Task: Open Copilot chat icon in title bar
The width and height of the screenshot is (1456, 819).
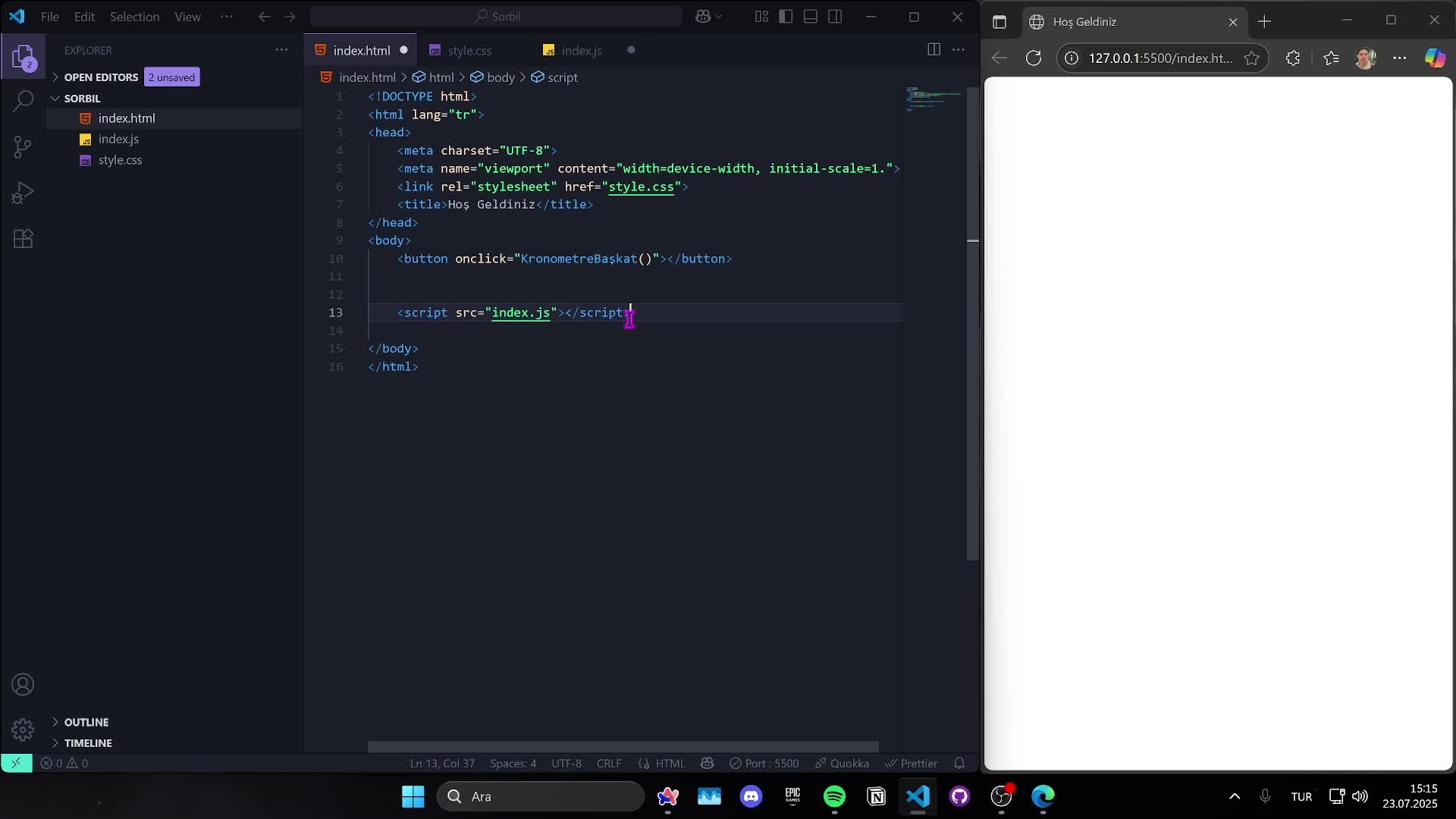Action: pos(703,17)
